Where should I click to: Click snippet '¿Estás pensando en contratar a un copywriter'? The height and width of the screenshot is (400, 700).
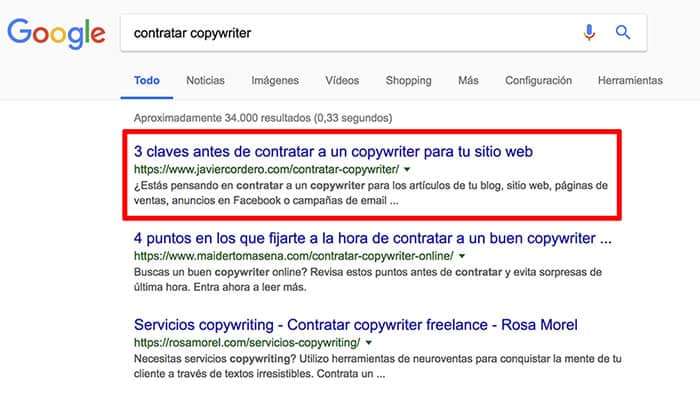click(x=371, y=193)
